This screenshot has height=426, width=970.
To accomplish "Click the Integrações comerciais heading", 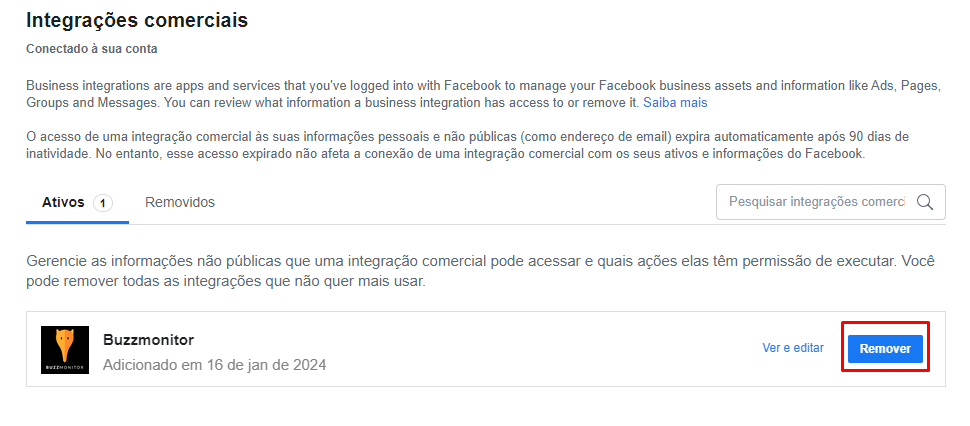I will (137, 20).
